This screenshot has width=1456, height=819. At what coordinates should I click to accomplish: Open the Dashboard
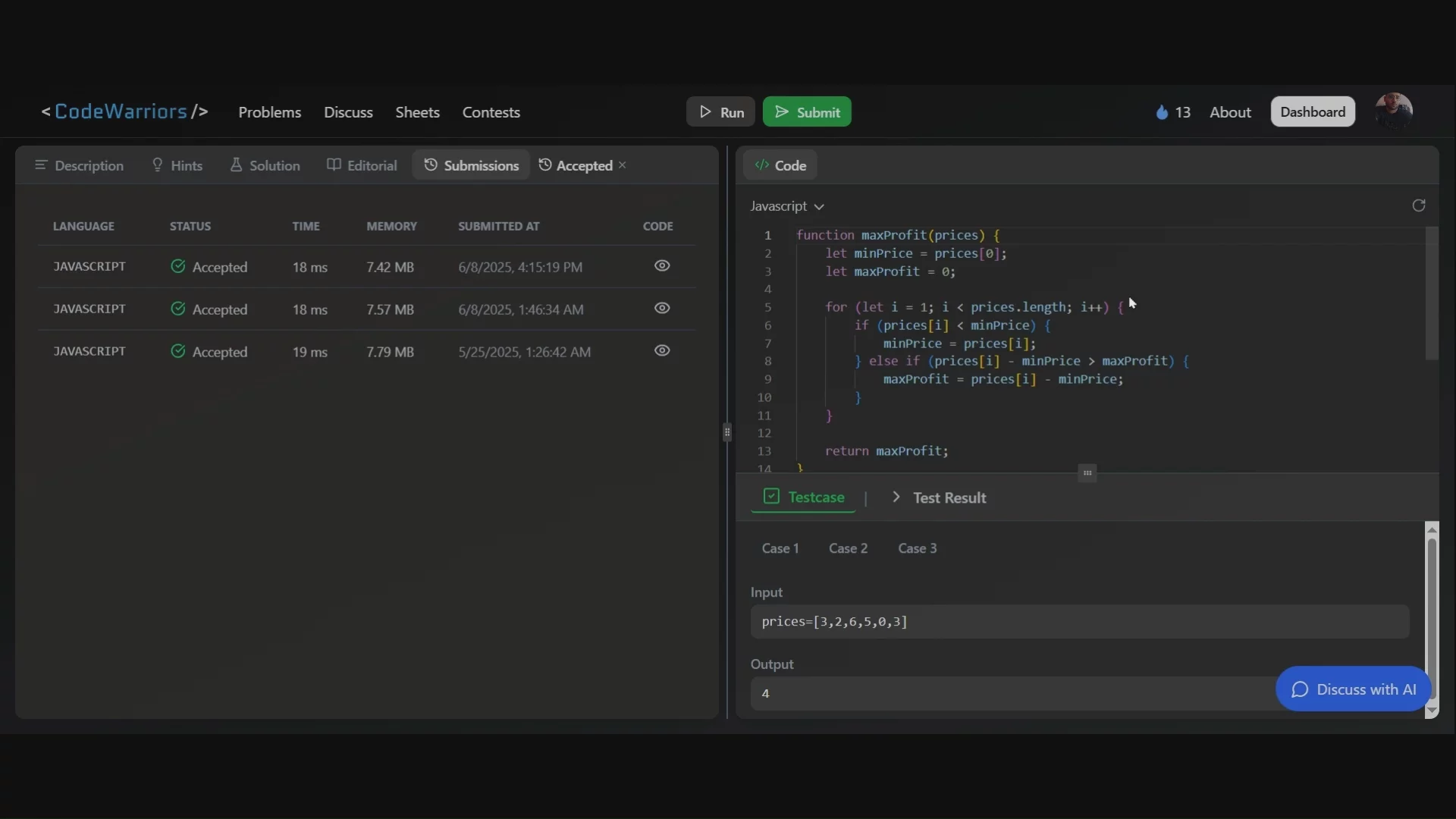click(x=1313, y=111)
